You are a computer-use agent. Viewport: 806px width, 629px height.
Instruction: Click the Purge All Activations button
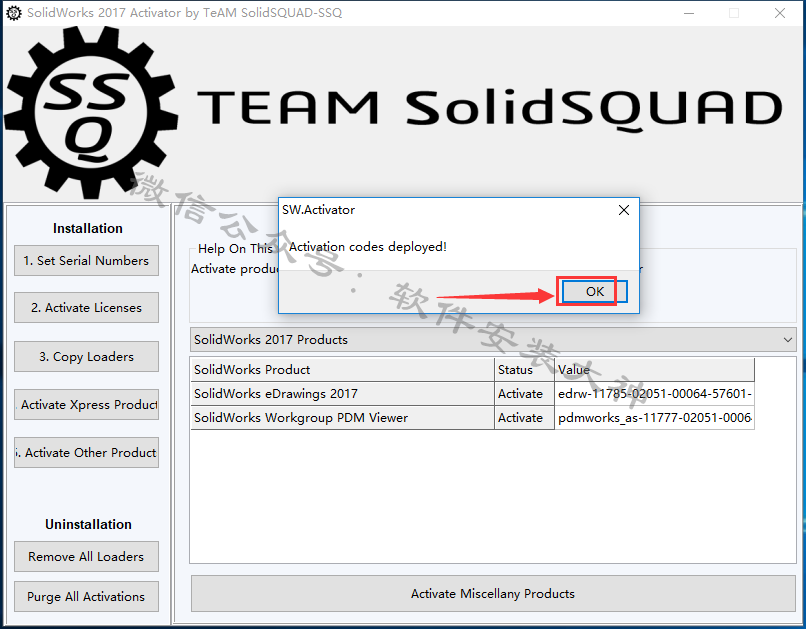(86, 597)
